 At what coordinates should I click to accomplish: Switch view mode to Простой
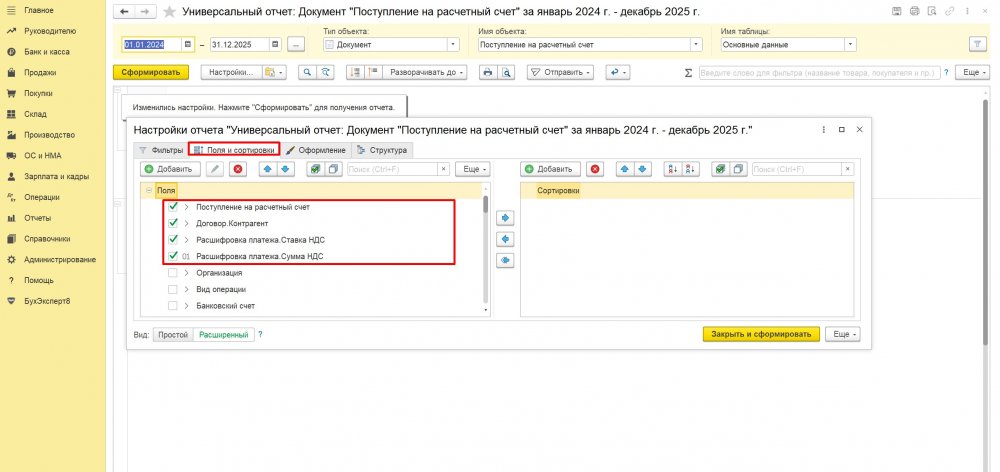click(173, 335)
